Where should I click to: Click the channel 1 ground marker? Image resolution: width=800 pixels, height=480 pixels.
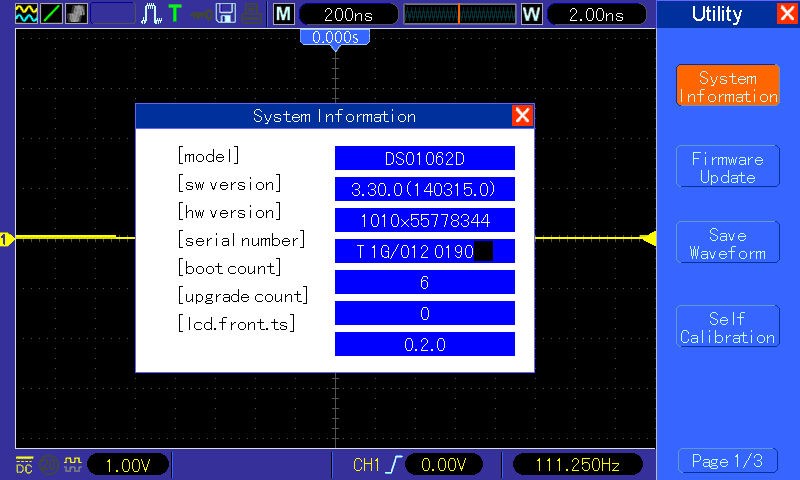pos(7,239)
